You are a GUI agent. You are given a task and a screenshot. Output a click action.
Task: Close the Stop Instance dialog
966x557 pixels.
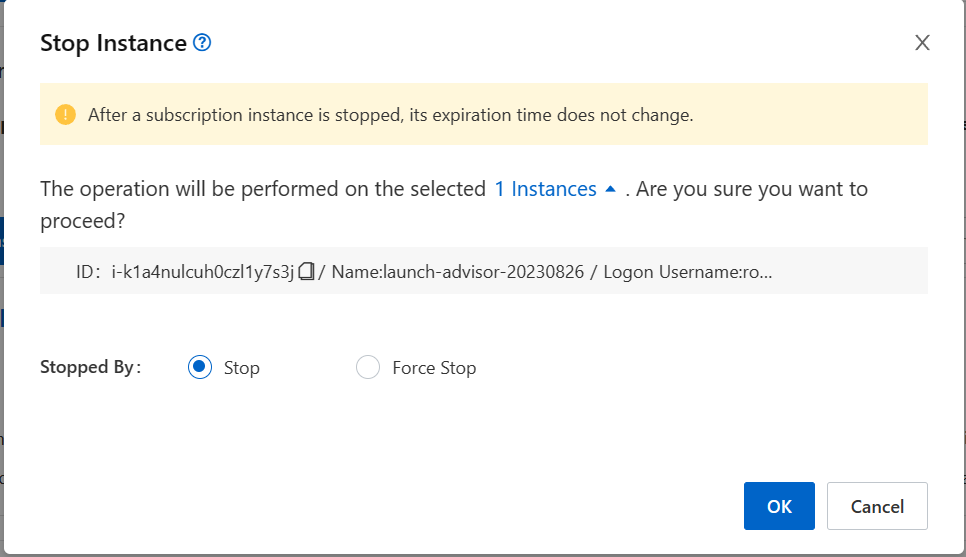click(x=922, y=43)
